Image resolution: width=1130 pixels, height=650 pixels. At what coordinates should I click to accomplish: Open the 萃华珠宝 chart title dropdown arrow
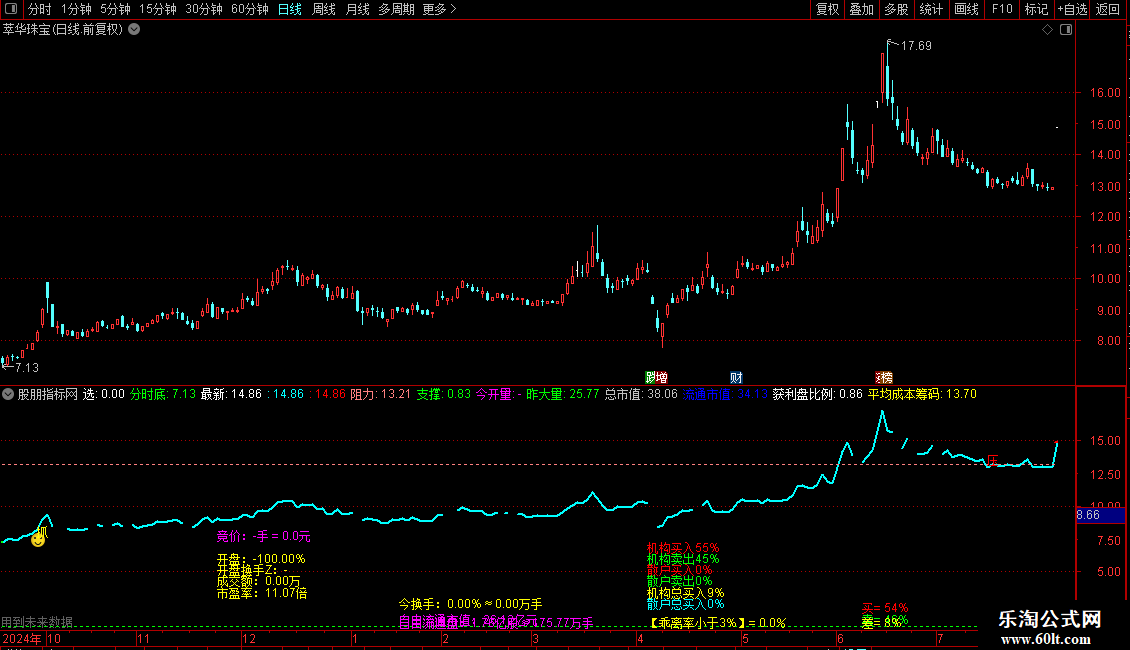(x=134, y=30)
